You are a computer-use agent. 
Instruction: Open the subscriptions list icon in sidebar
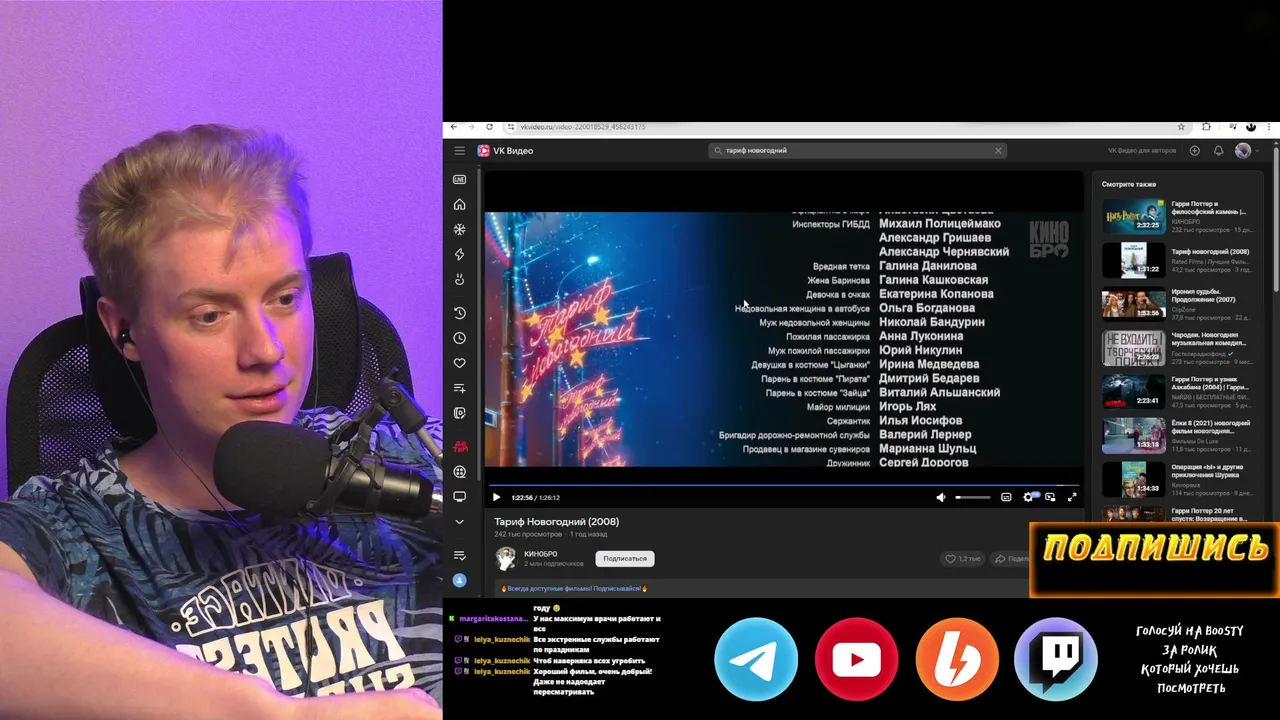pyautogui.click(x=459, y=555)
